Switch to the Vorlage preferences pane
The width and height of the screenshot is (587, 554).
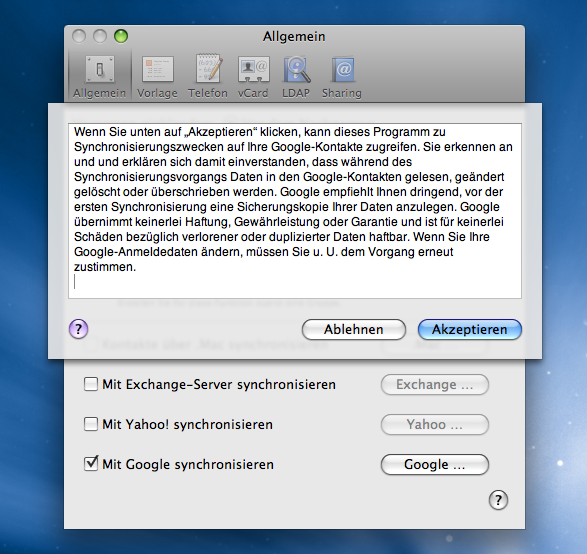point(157,77)
